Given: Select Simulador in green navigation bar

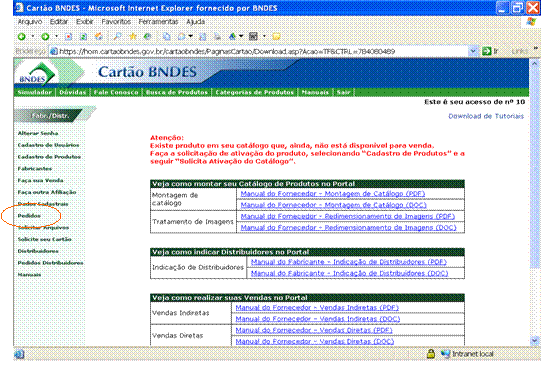Looking at the screenshot, I should point(35,92).
